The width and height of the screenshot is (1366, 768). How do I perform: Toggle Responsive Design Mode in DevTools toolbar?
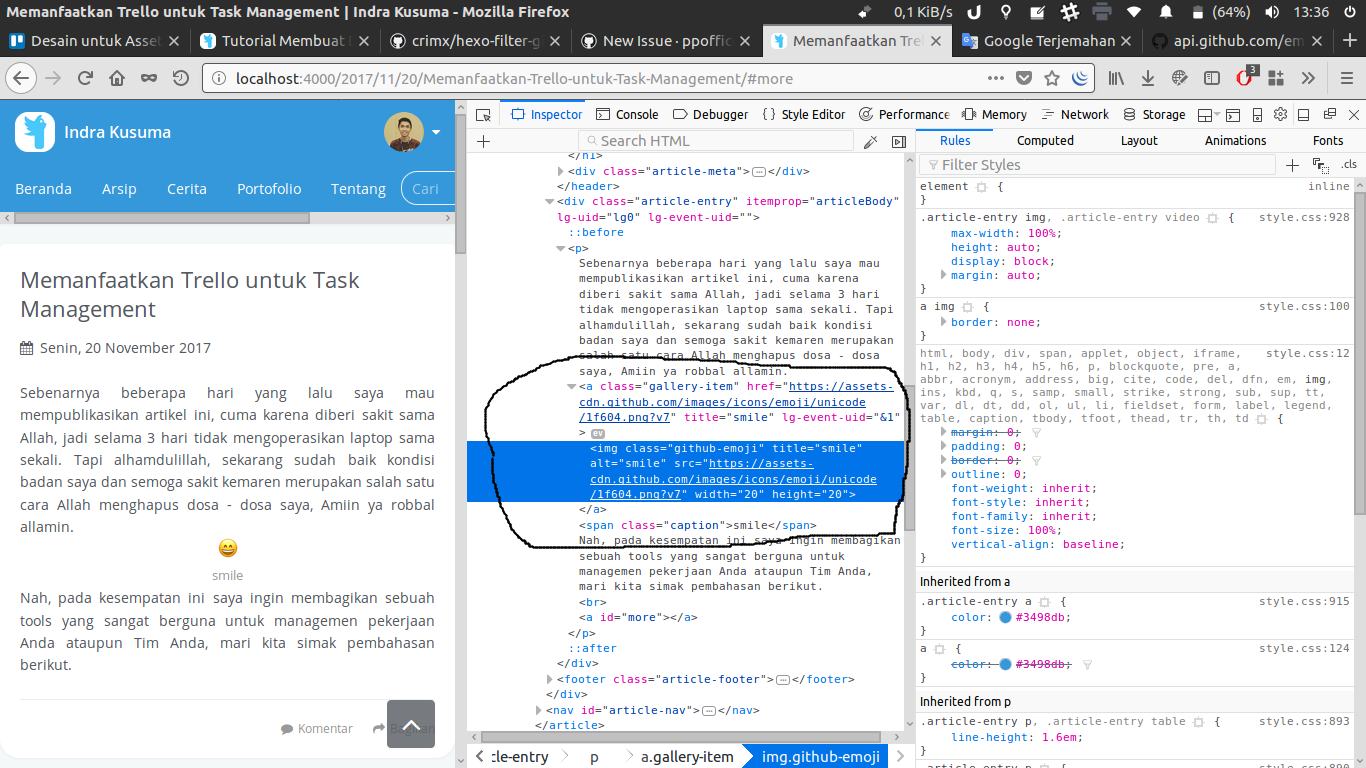[1257, 114]
